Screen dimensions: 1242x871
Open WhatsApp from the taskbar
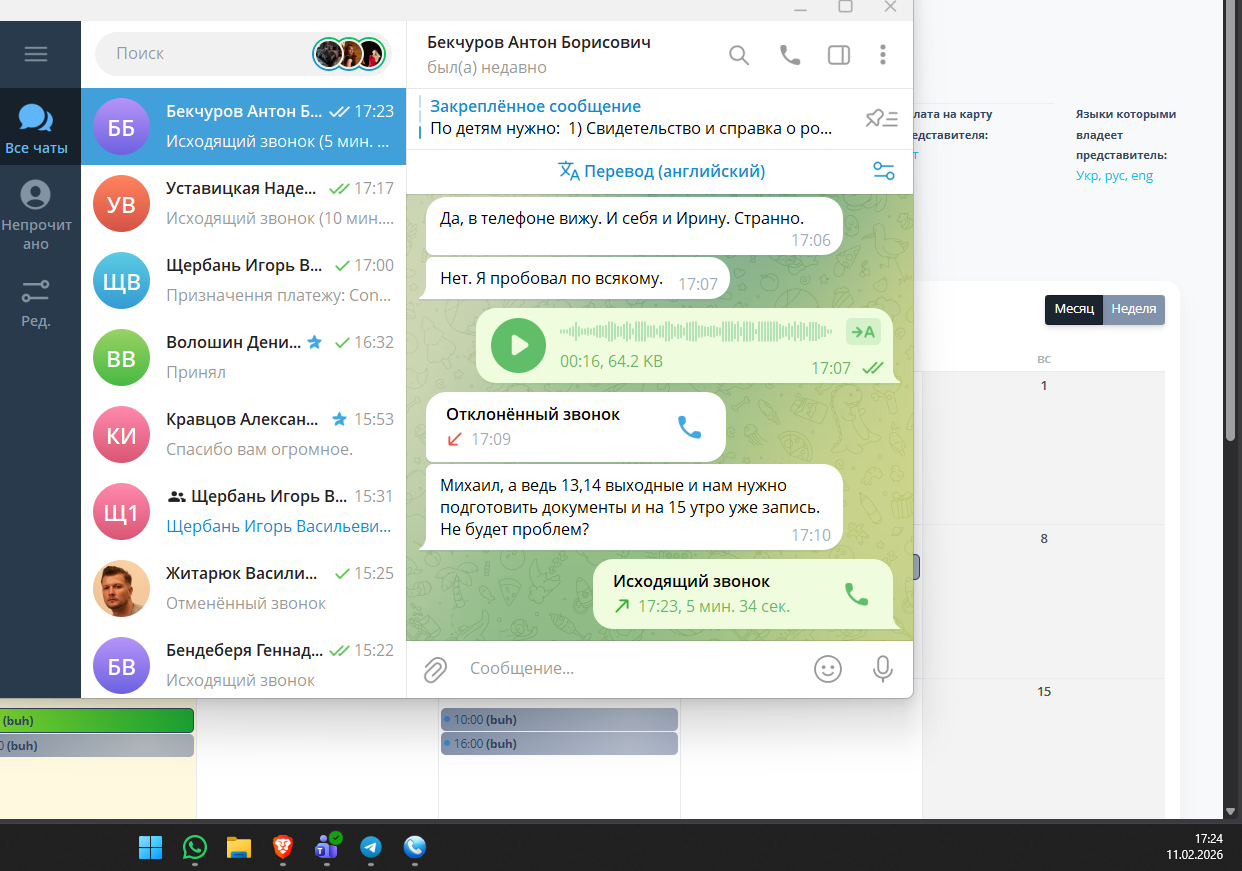[x=194, y=847]
